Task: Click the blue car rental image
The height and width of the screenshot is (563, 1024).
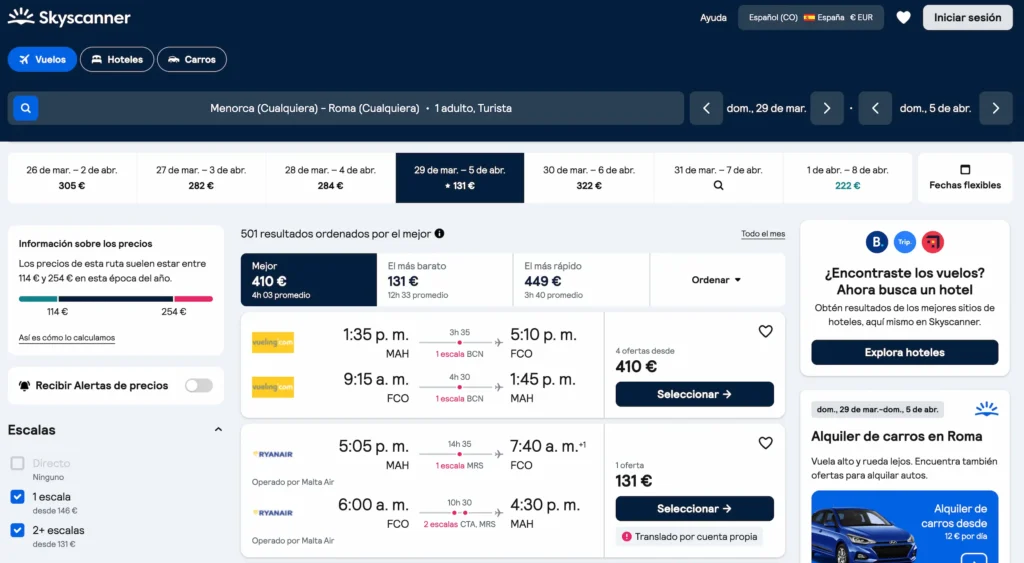Action: [904, 526]
